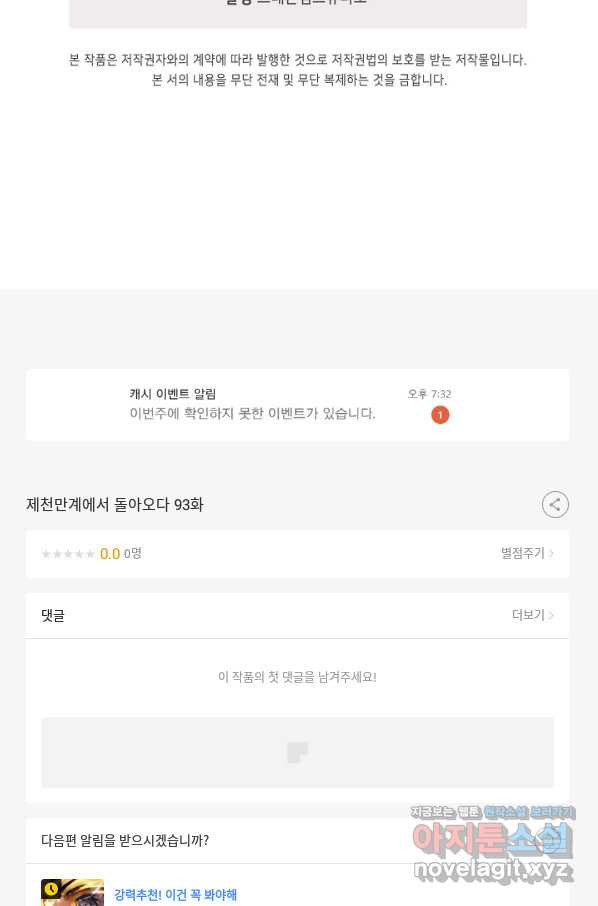Viewport: 598px width, 906px height.
Task: Click the 오후 7:32 timestamp on notification
Action: [x=429, y=394]
